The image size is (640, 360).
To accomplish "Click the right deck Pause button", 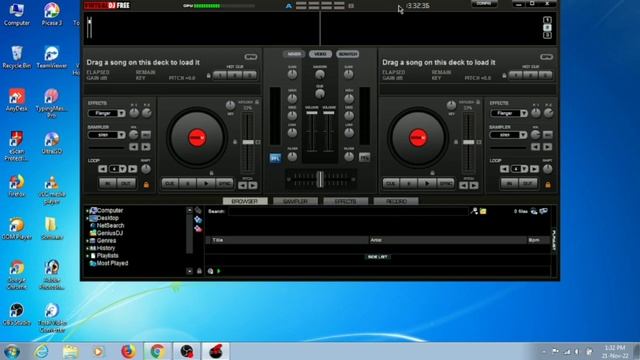I will (x=409, y=184).
